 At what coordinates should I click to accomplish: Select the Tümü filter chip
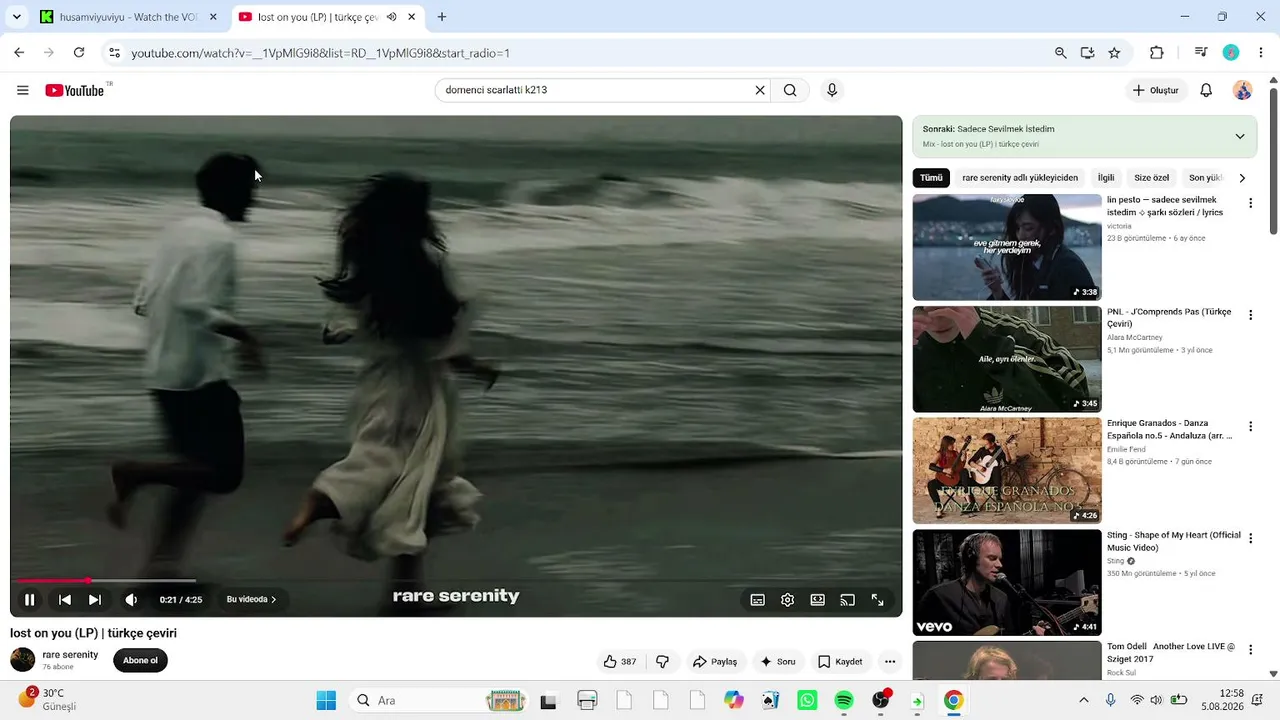tap(931, 178)
